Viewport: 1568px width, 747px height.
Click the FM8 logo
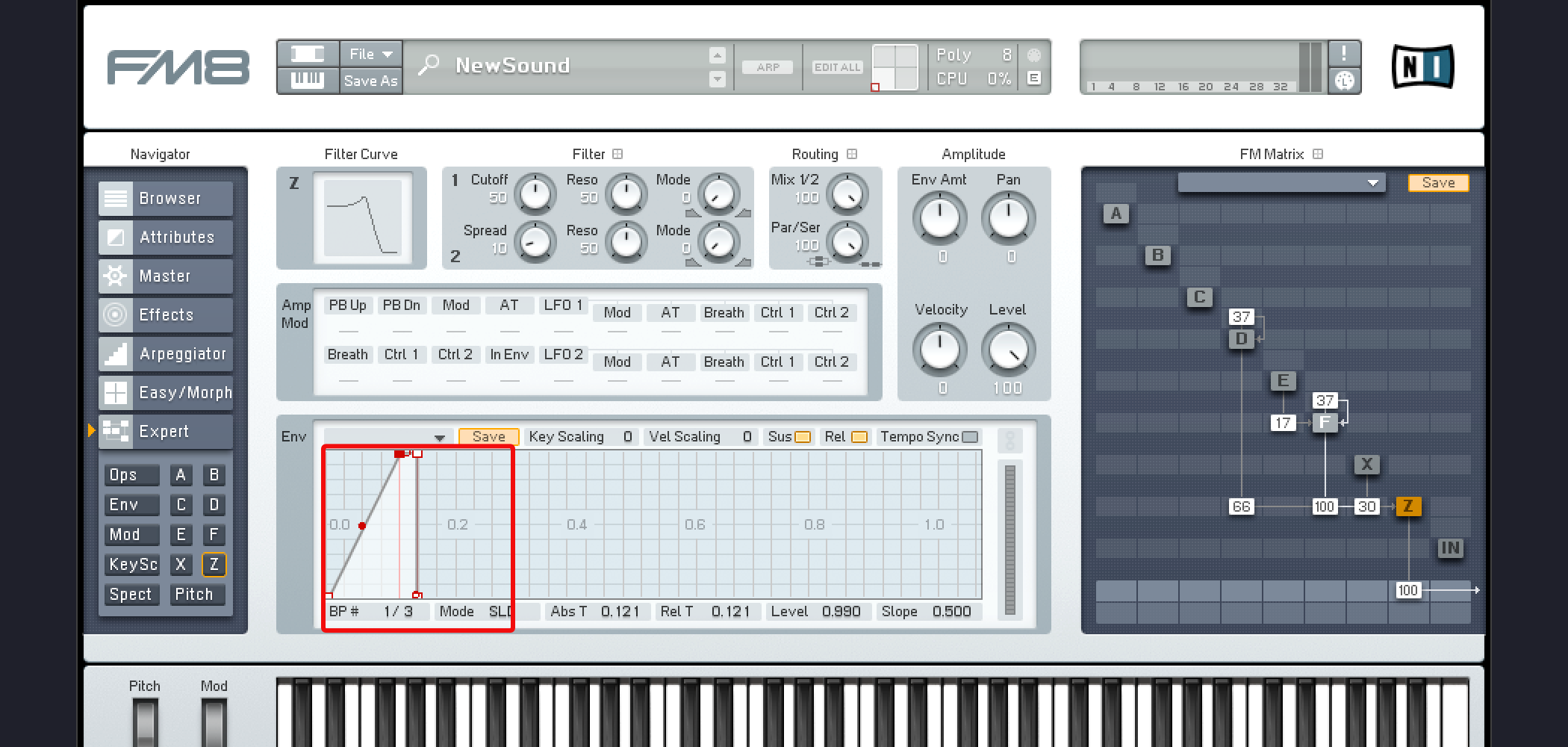point(178,67)
